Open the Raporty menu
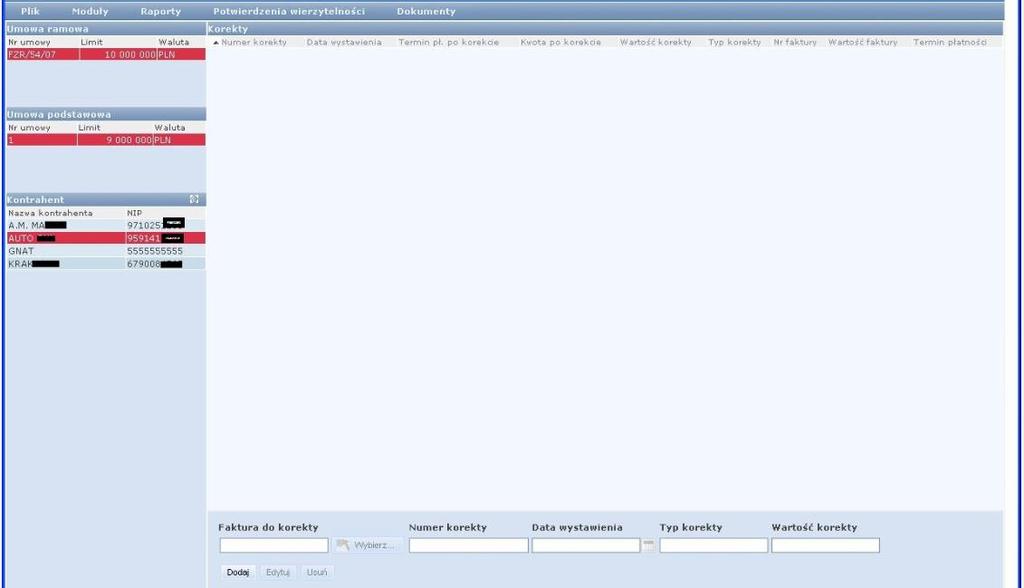This screenshot has width=1024, height=588. pos(161,11)
